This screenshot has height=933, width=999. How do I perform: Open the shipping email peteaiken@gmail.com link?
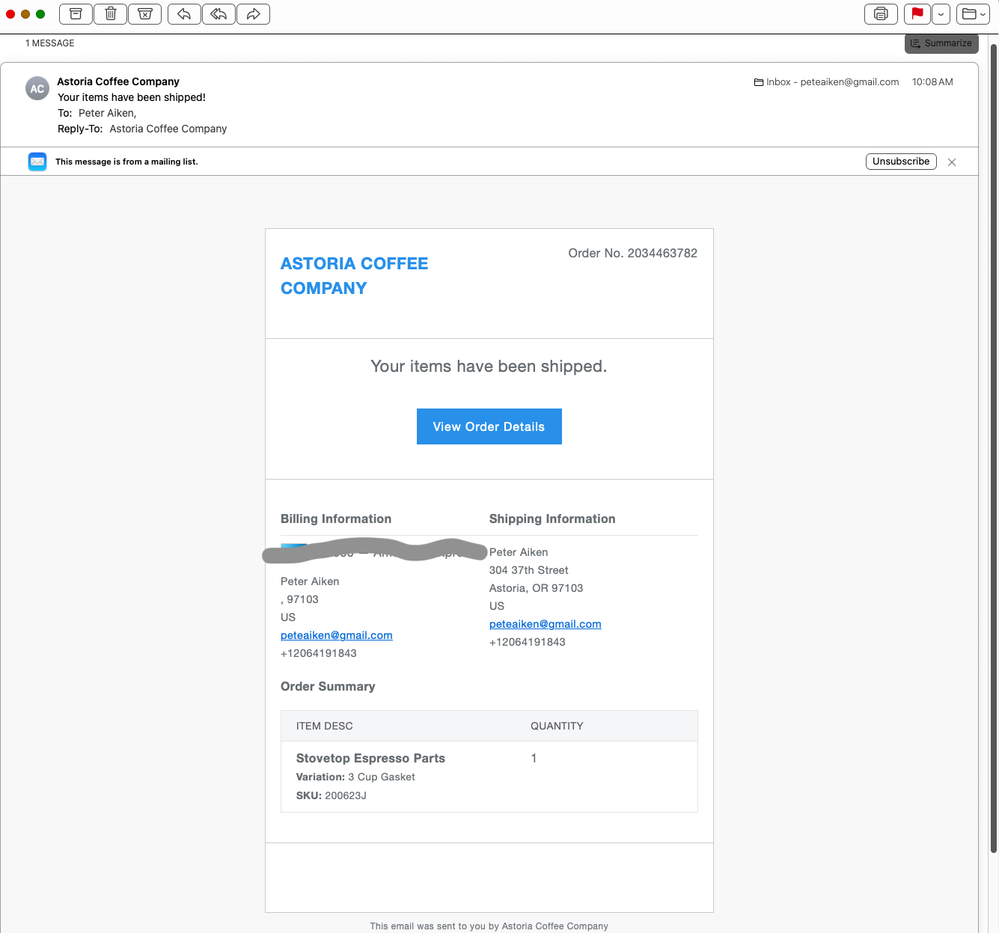[x=545, y=624]
